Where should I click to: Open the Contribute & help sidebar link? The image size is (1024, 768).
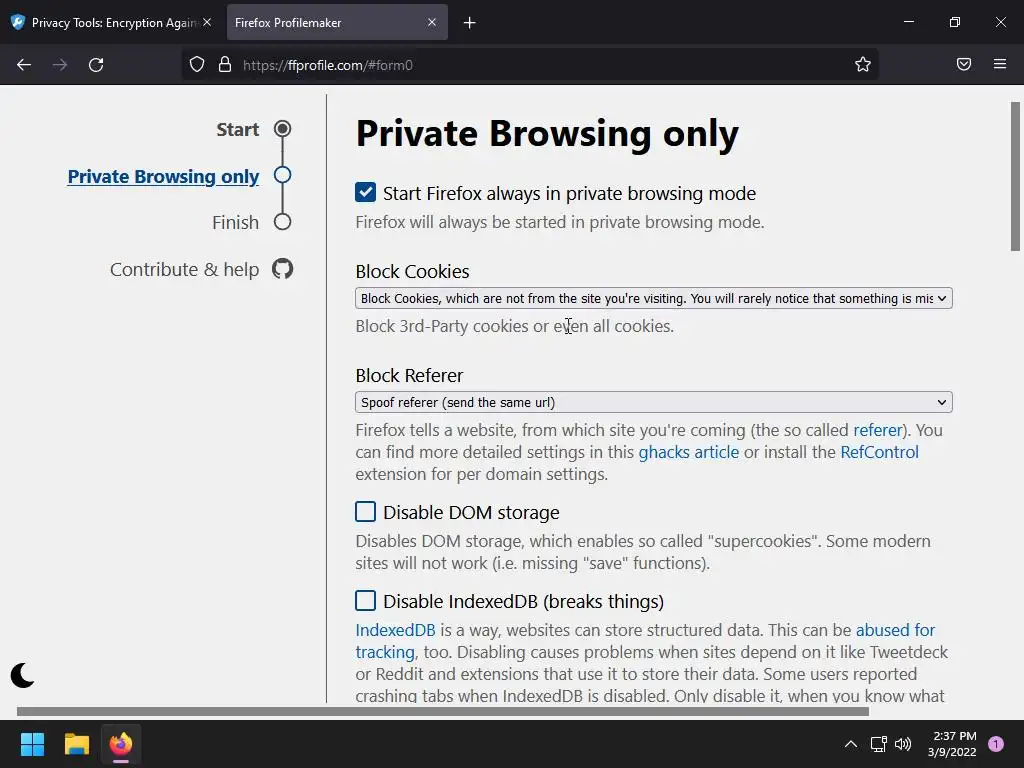[x=184, y=269]
